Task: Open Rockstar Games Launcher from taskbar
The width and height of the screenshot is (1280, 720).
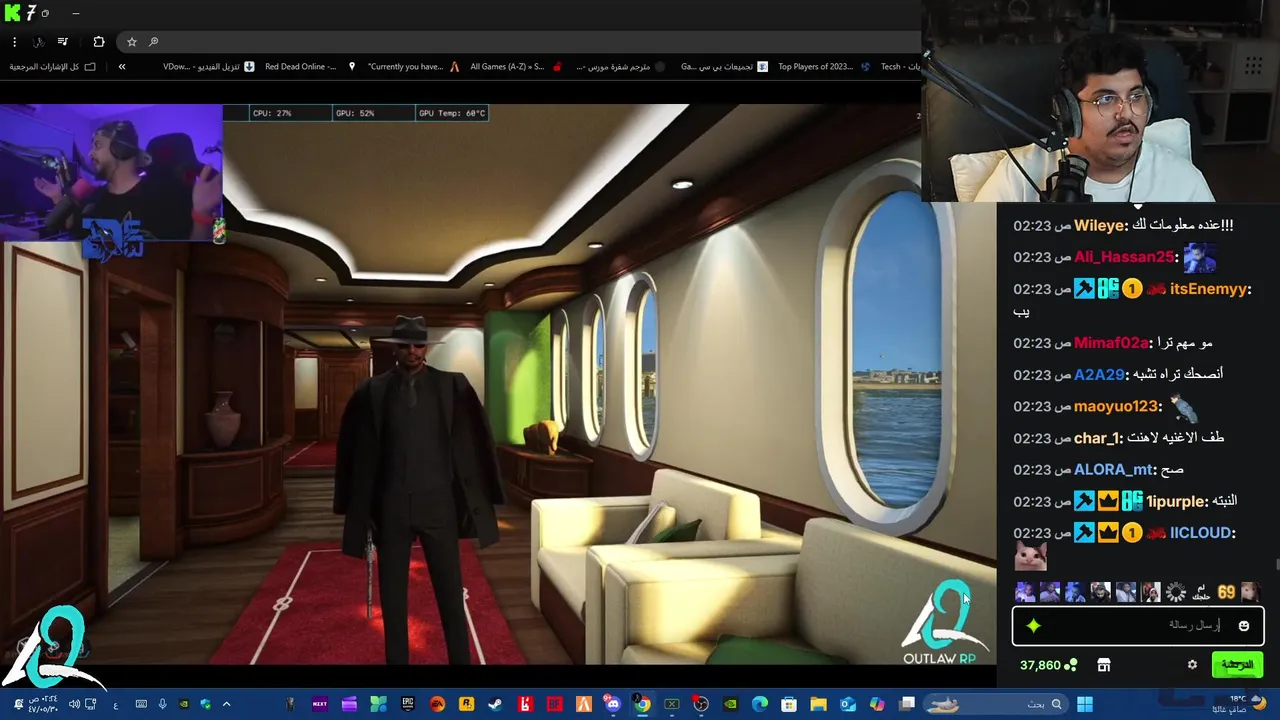Action: point(466,704)
